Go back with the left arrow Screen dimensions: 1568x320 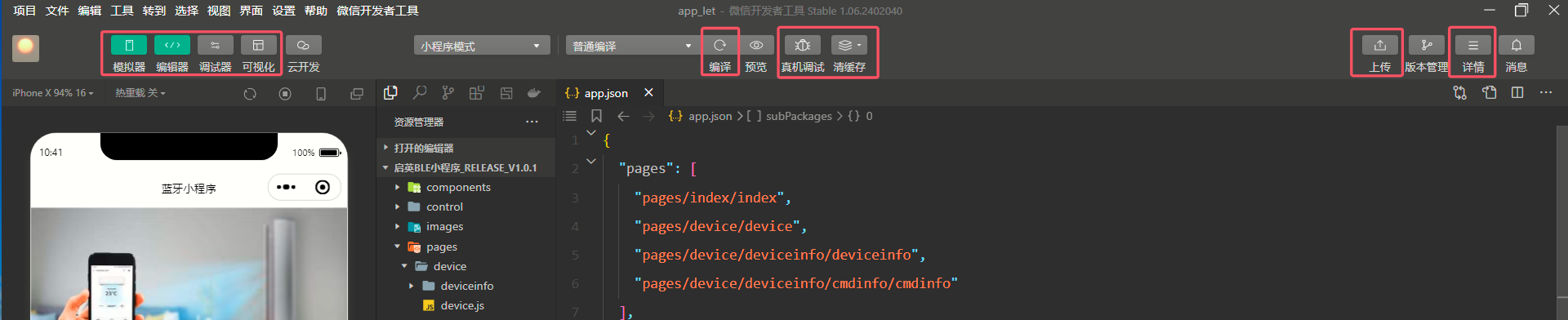pos(623,116)
